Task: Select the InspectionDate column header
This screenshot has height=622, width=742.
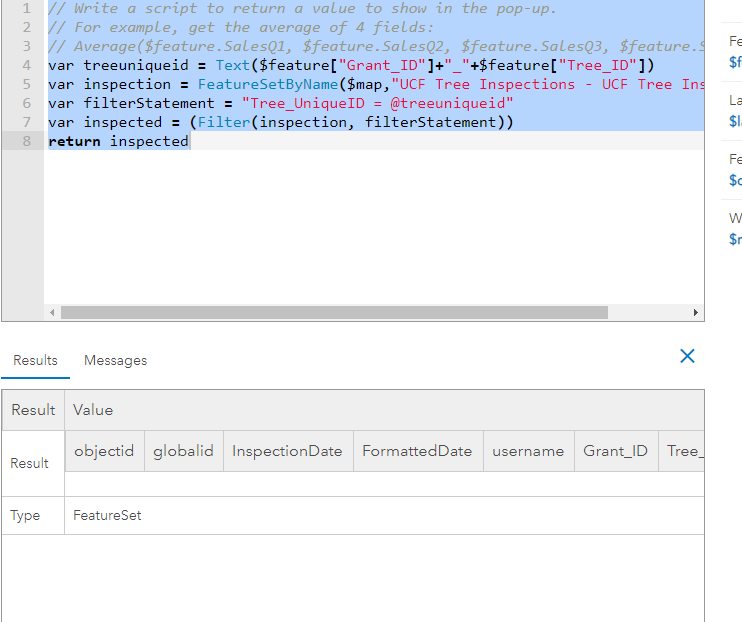Action: tap(287, 451)
